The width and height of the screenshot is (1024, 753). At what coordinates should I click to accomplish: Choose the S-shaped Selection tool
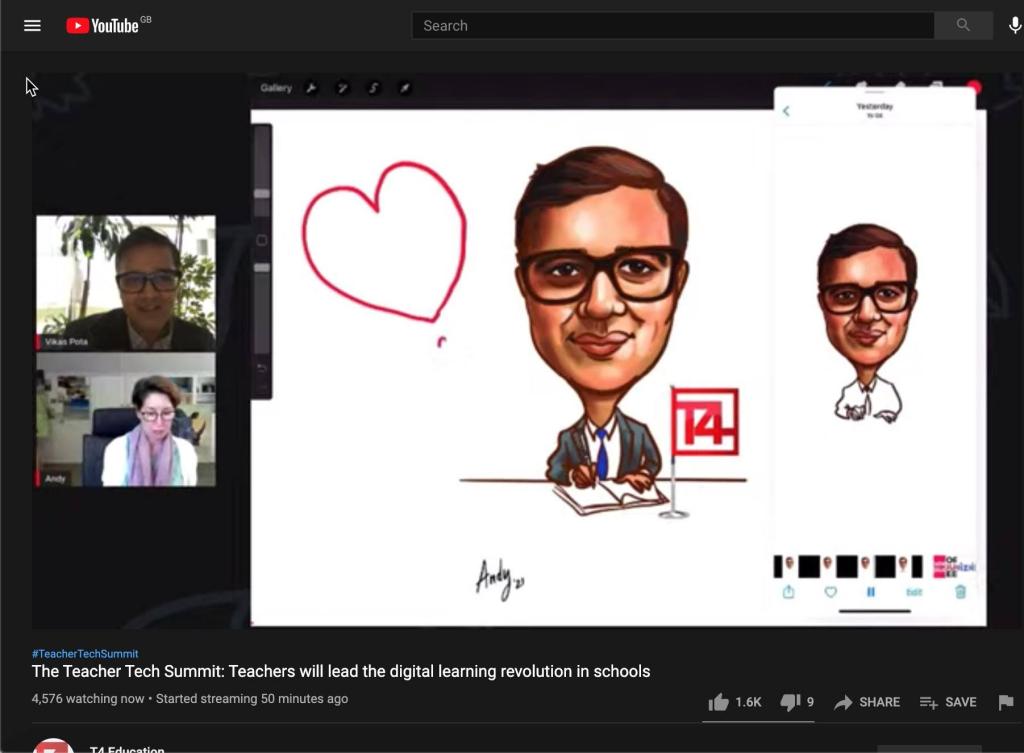(374, 88)
